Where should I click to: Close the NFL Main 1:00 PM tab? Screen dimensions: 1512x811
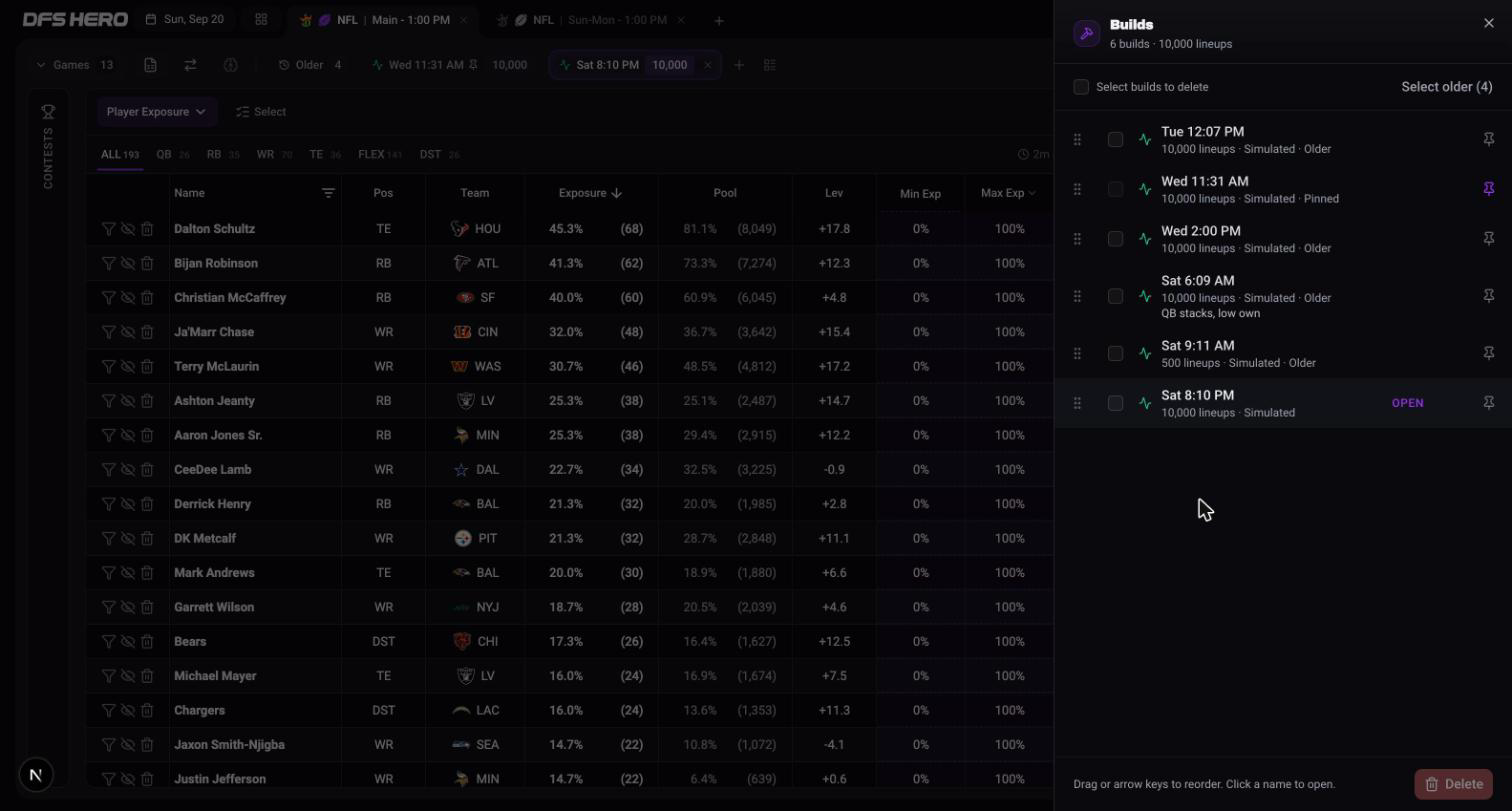coord(463,20)
